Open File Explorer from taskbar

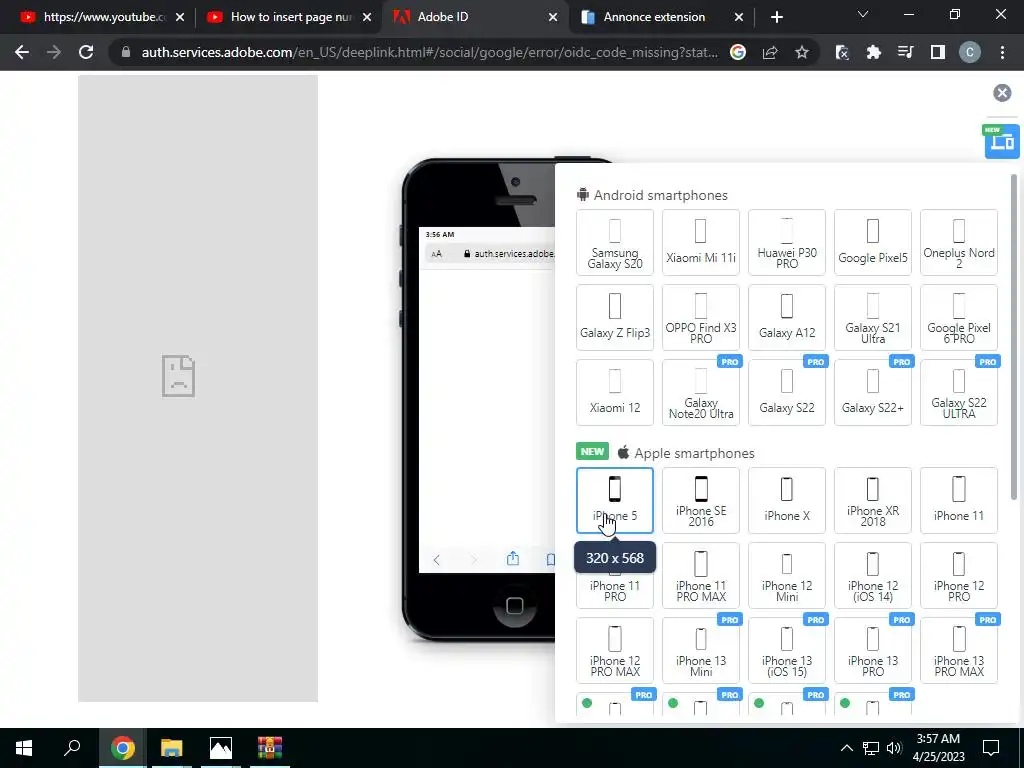172,748
